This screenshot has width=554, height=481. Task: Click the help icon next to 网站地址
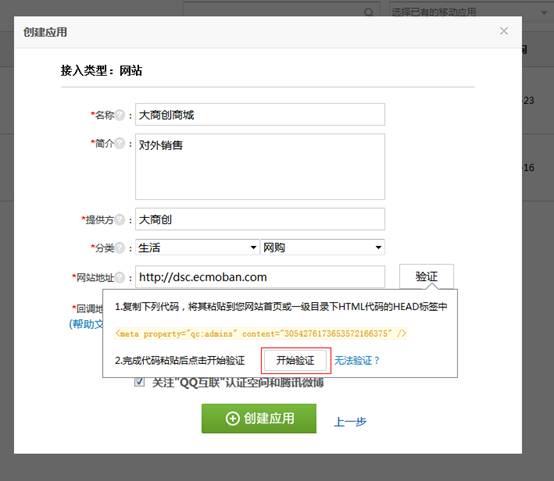(x=120, y=277)
